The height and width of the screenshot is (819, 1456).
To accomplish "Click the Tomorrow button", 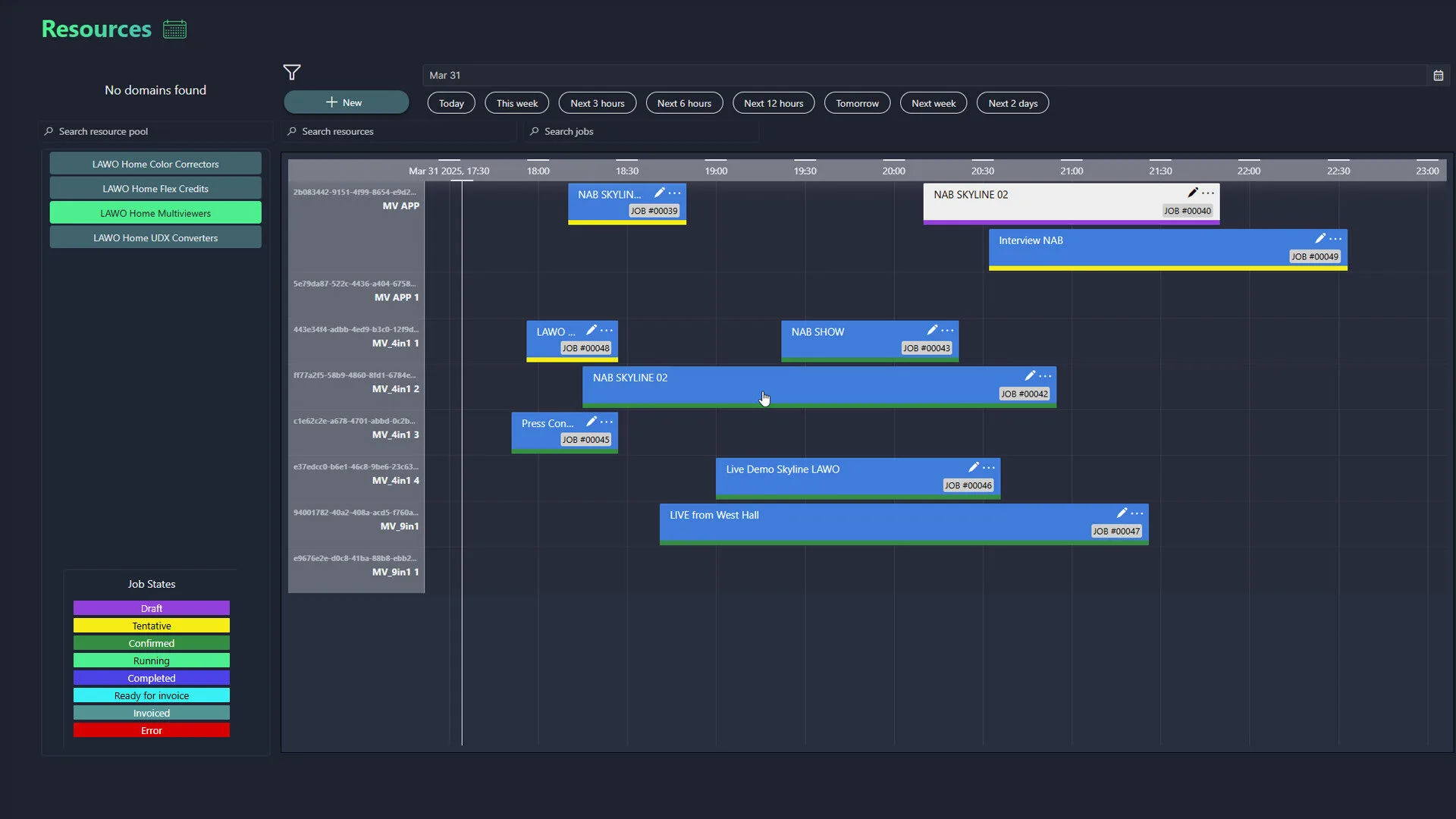I will click(x=857, y=103).
